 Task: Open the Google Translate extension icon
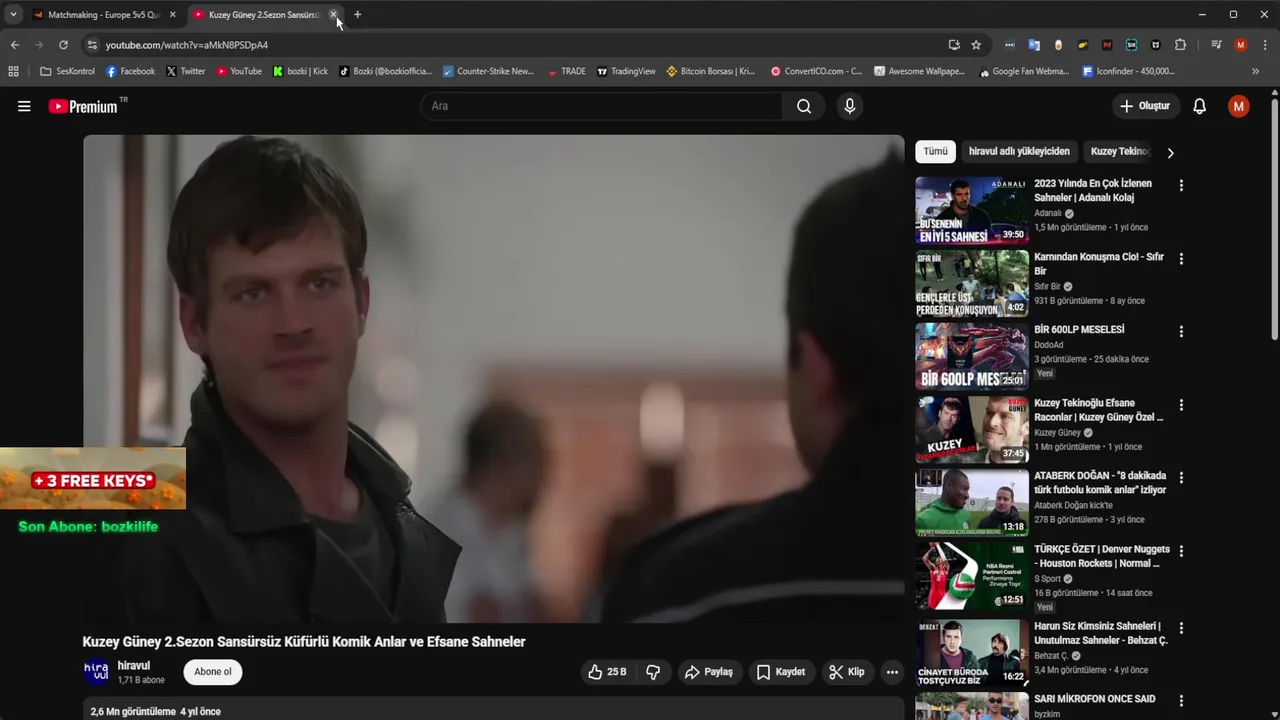click(x=1034, y=45)
